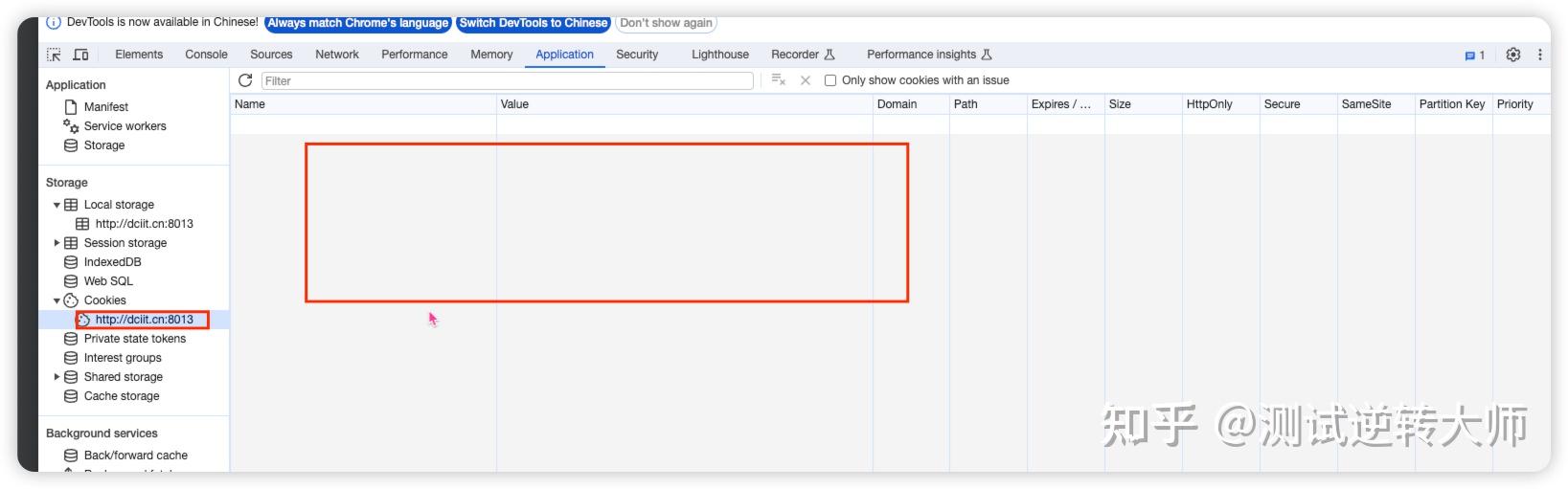Viewport: 1568px width, 489px height.
Task: Click the info icon in the language banner
Action: point(54,22)
